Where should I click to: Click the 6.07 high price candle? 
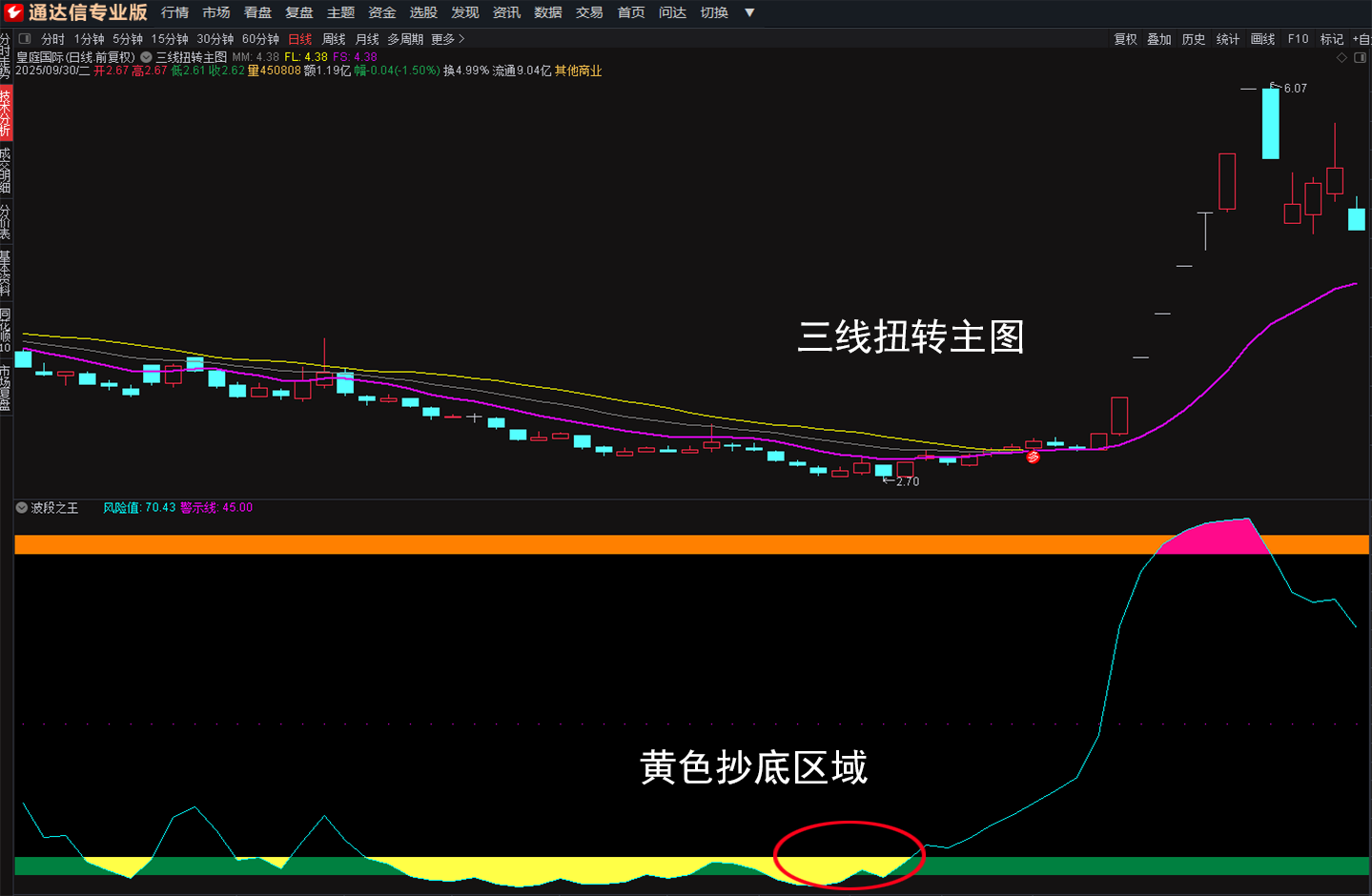point(1270,124)
